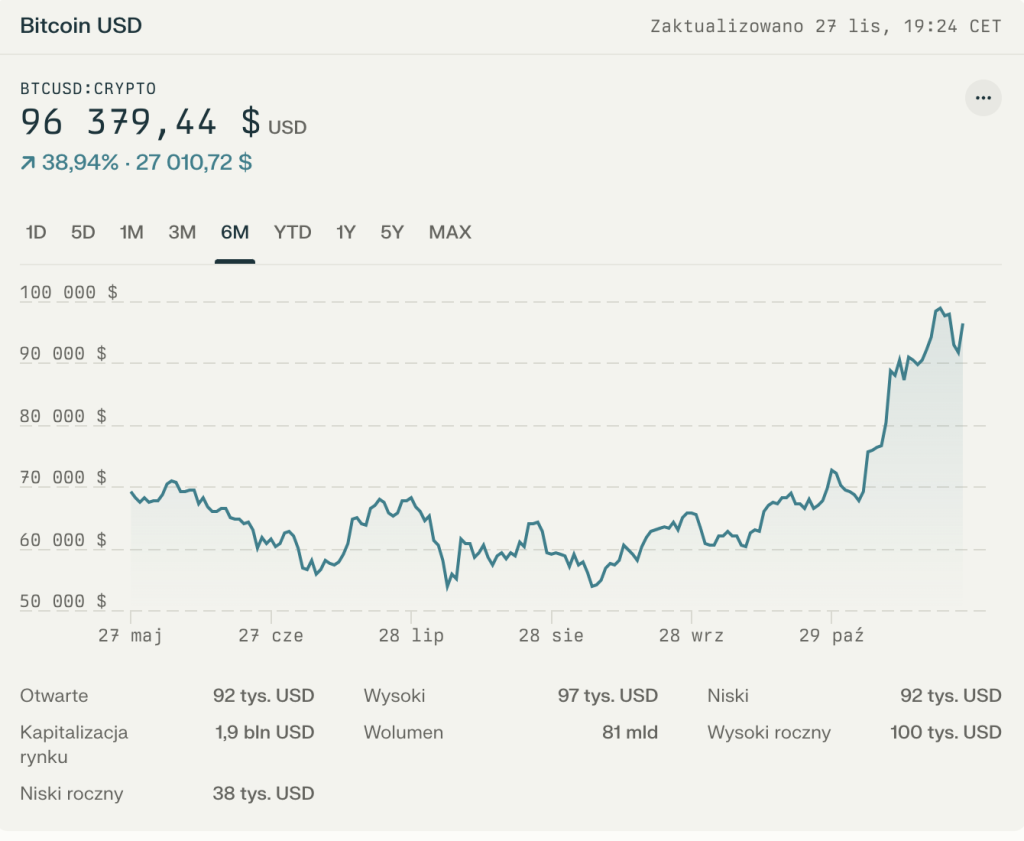Switch to the 1Y chart range
This screenshot has width=1024, height=841.
[x=344, y=232]
